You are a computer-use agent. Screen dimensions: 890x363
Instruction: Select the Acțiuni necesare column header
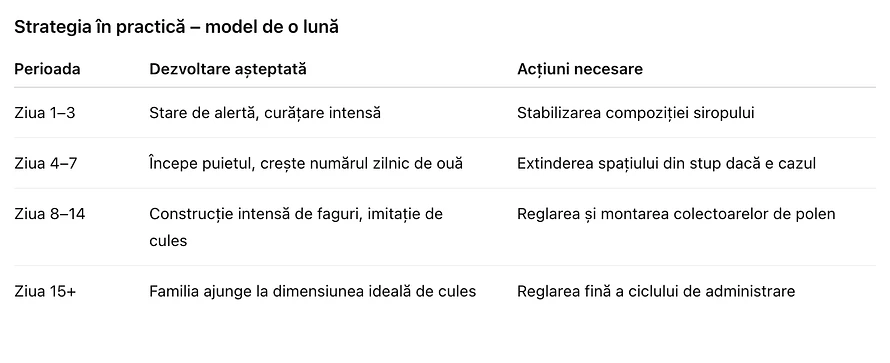(580, 69)
